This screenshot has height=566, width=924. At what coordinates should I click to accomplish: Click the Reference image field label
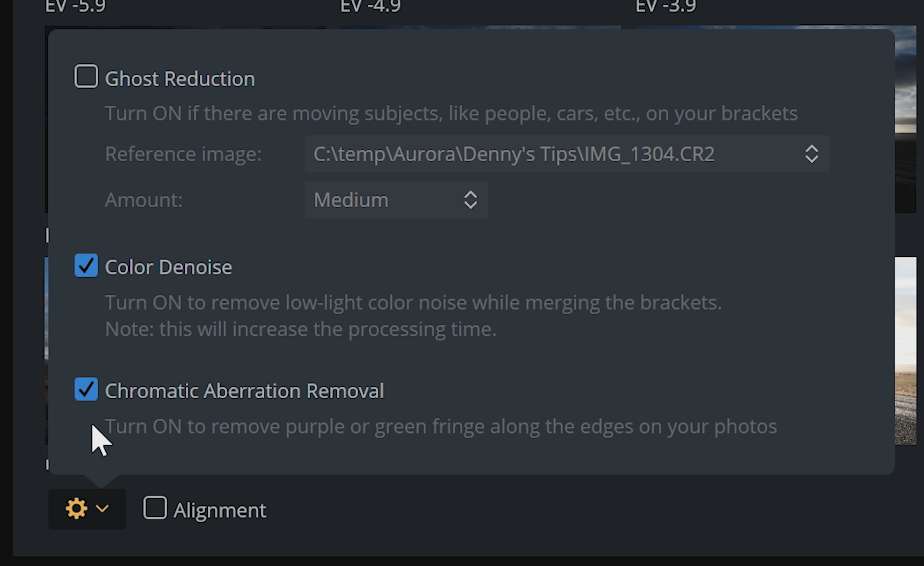(x=183, y=154)
